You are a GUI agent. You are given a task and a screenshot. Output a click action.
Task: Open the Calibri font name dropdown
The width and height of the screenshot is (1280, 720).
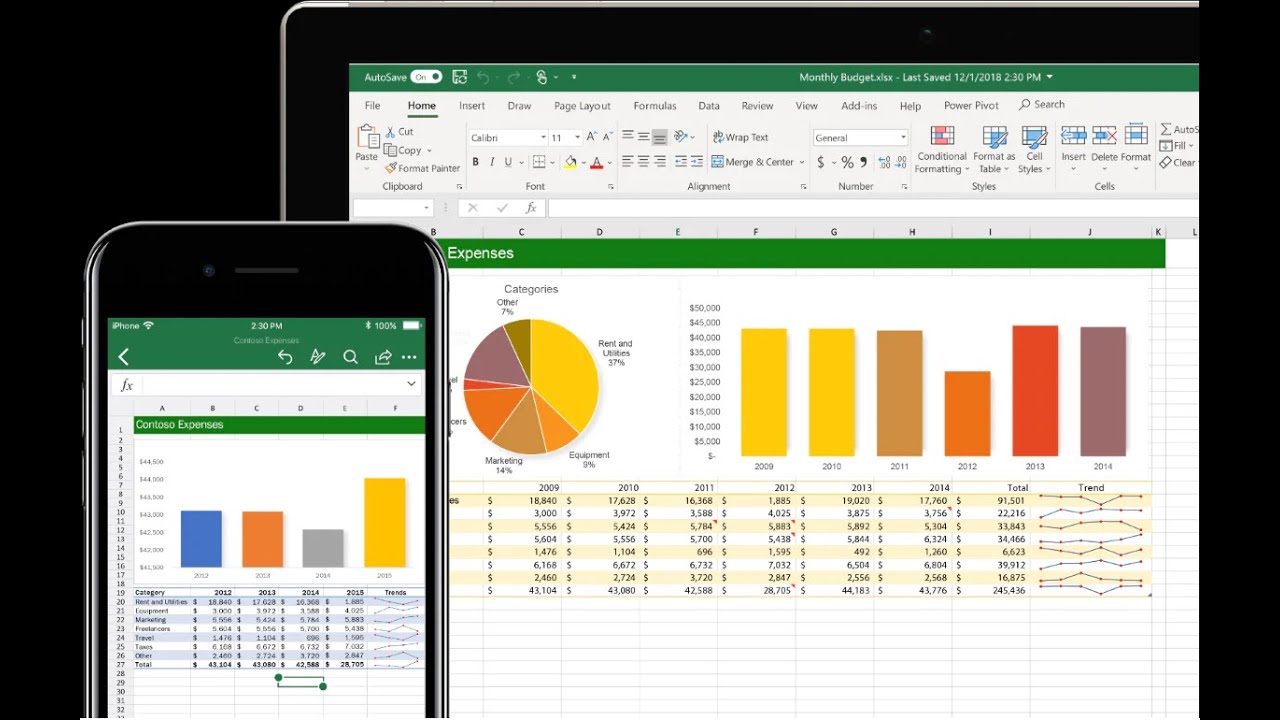coord(543,138)
